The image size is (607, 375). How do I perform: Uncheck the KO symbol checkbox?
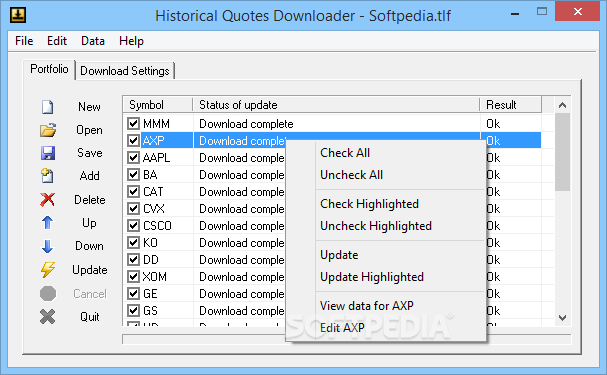coord(134,243)
